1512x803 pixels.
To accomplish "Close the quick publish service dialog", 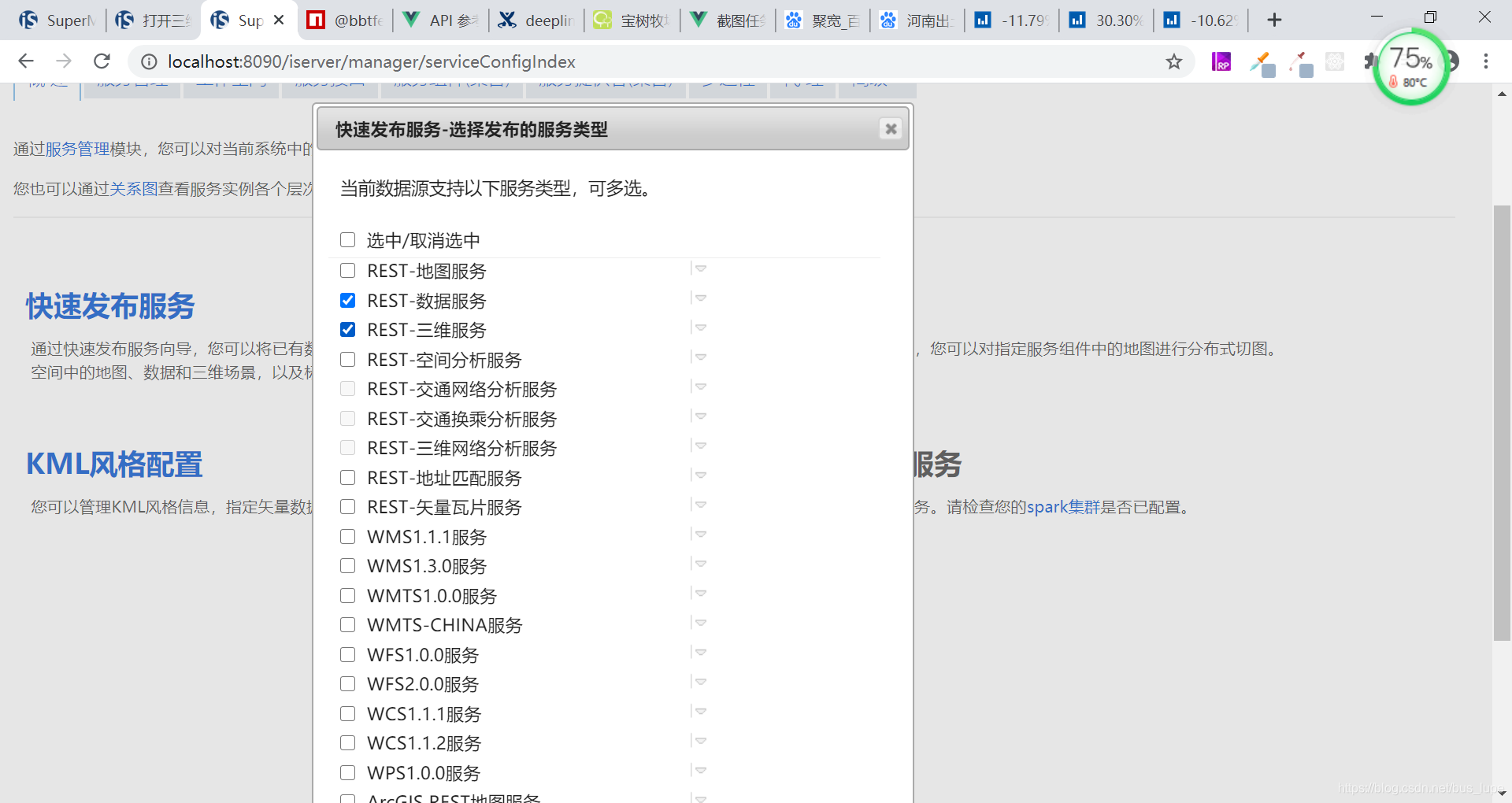I will click(891, 129).
